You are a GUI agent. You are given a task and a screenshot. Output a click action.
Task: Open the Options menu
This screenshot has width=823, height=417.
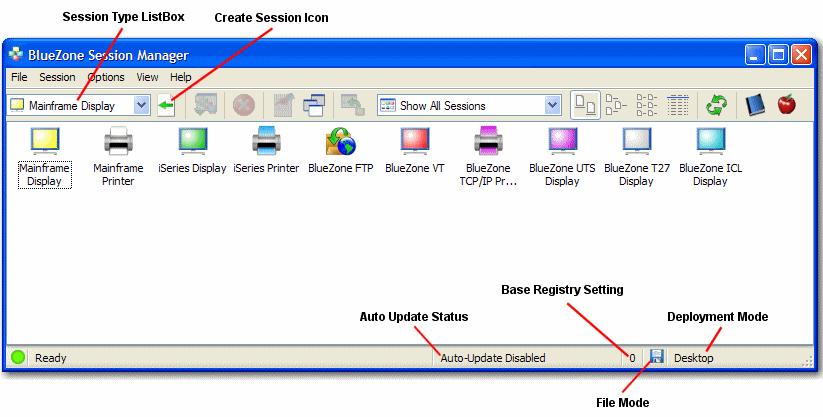click(106, 77)
